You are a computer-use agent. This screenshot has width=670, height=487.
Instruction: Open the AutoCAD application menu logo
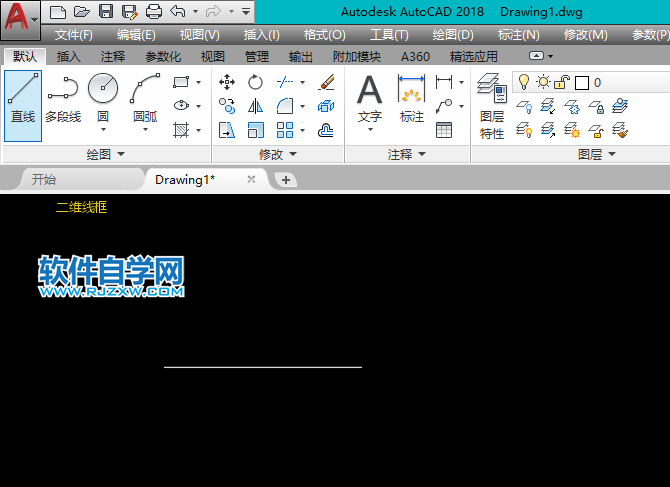tap(21, 20)
